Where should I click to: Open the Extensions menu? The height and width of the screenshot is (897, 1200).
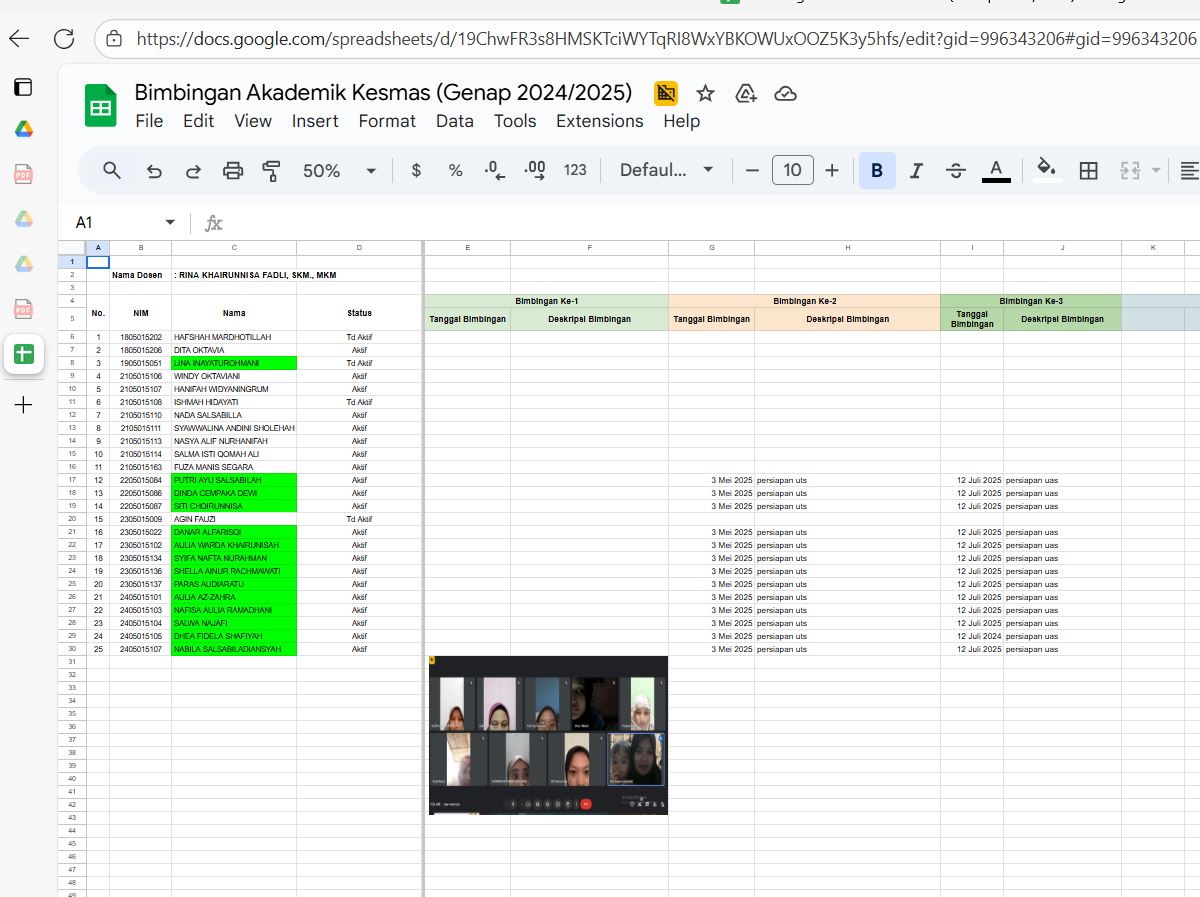click(599, 121)
